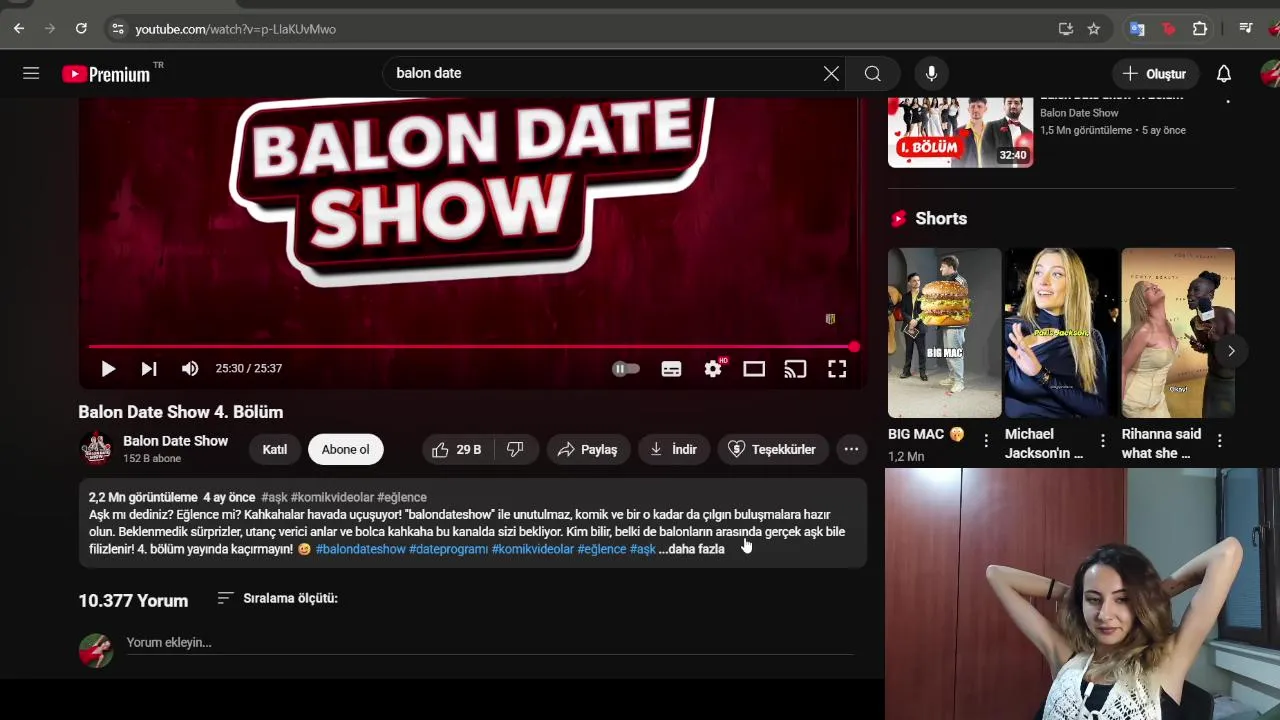Open the 1. Bölüm video thumbnail

(x=960, y=132)
